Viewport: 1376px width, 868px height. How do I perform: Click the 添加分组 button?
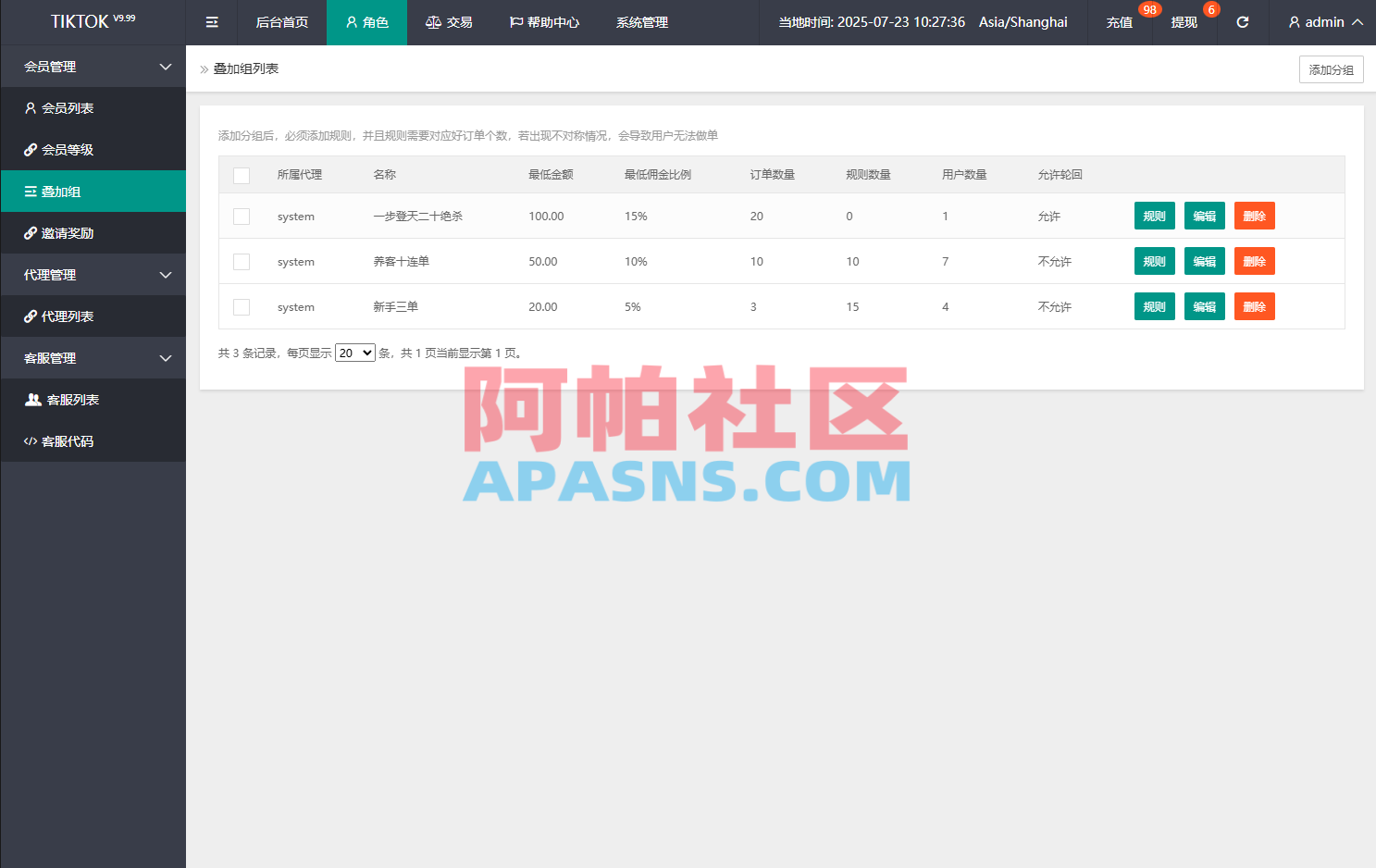(1331, 69)
